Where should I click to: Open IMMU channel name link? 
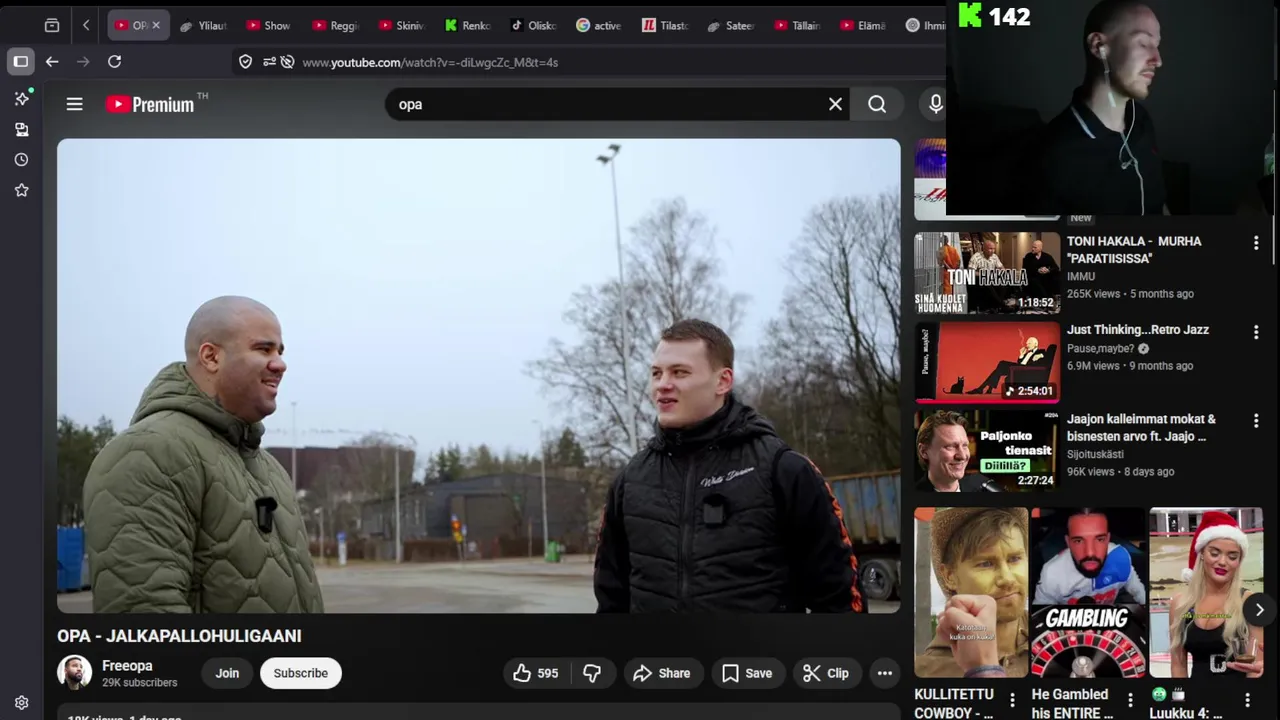coord(1081,276)
